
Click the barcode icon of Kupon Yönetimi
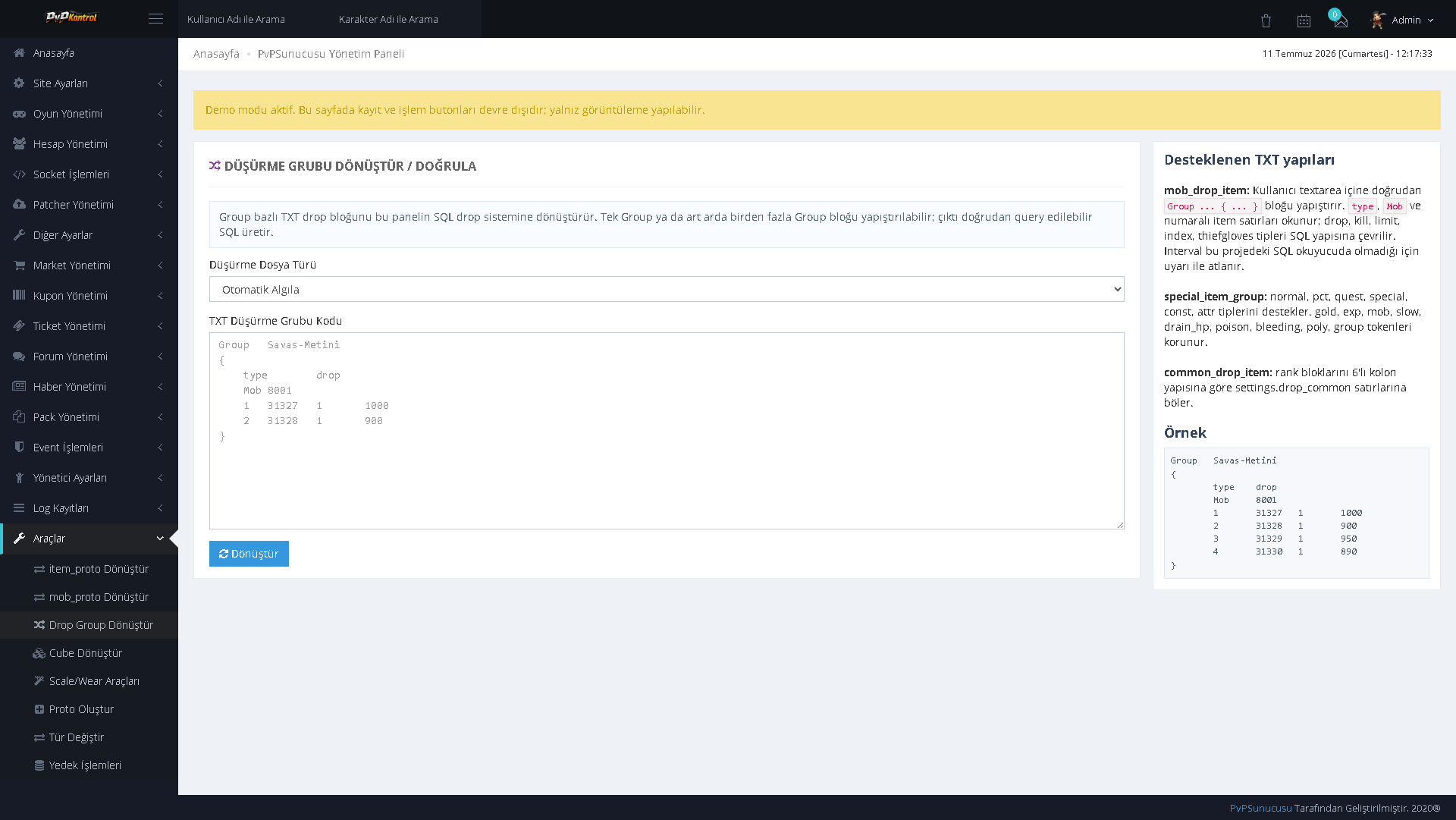[x=20, y=296]
